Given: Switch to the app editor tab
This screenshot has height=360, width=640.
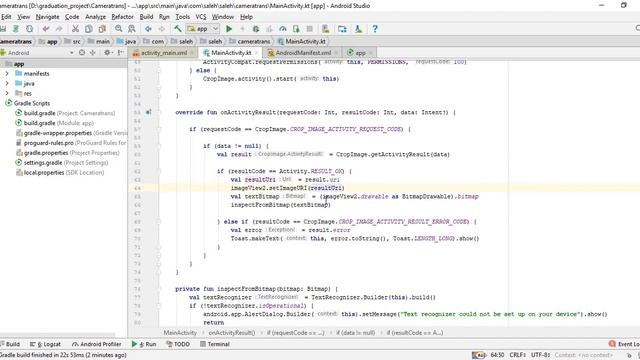Looking at the screenshot, I should 360,53.
